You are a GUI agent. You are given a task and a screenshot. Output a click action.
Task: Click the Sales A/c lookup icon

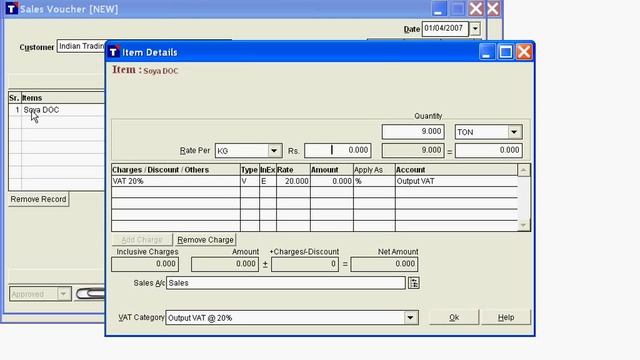[414, 283]
